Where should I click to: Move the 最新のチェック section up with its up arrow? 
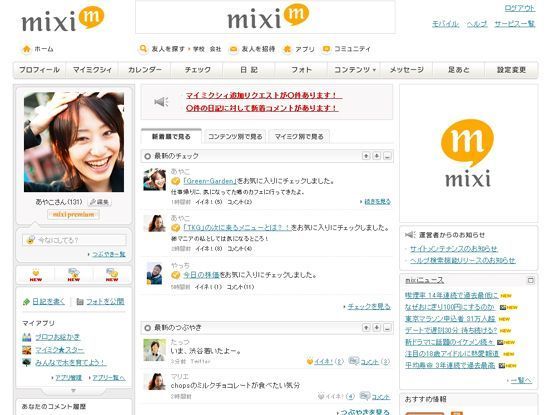[366, 156]
